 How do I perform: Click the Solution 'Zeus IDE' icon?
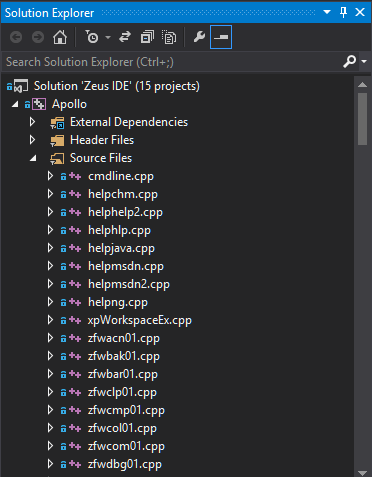(x=21, y=86)
